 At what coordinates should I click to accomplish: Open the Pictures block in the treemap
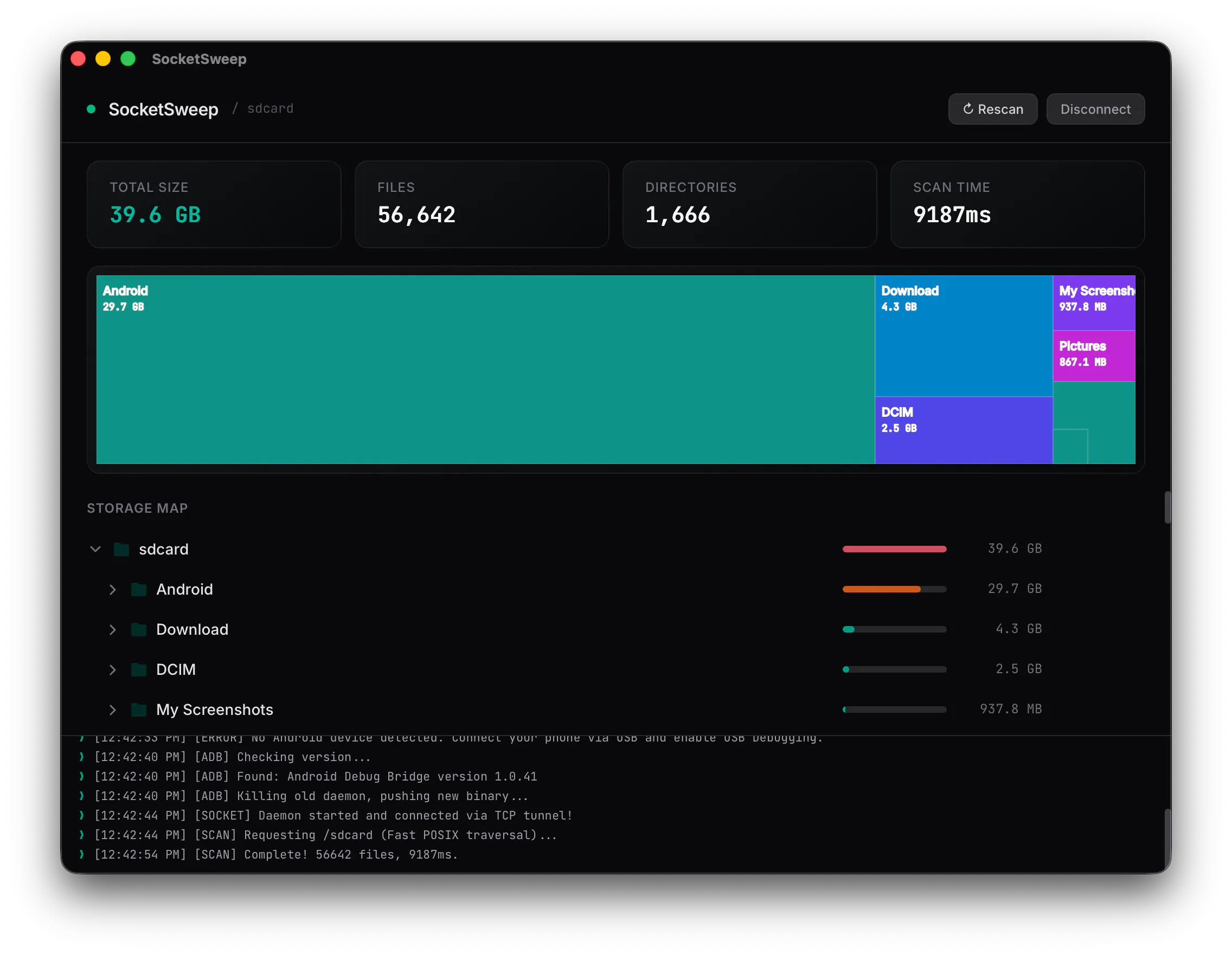click(1094, 356)
